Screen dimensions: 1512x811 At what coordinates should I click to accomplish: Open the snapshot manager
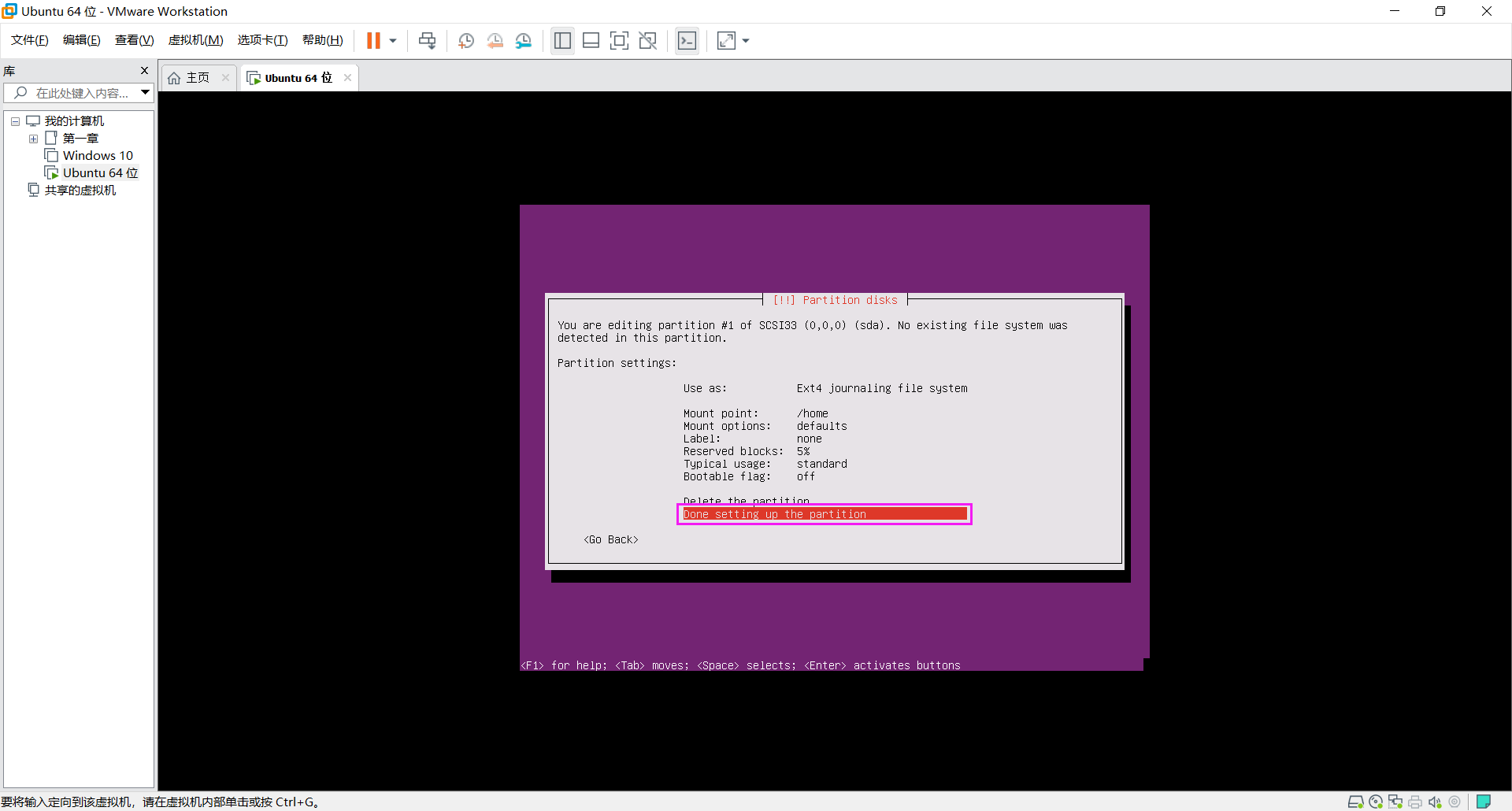[524, 41]
